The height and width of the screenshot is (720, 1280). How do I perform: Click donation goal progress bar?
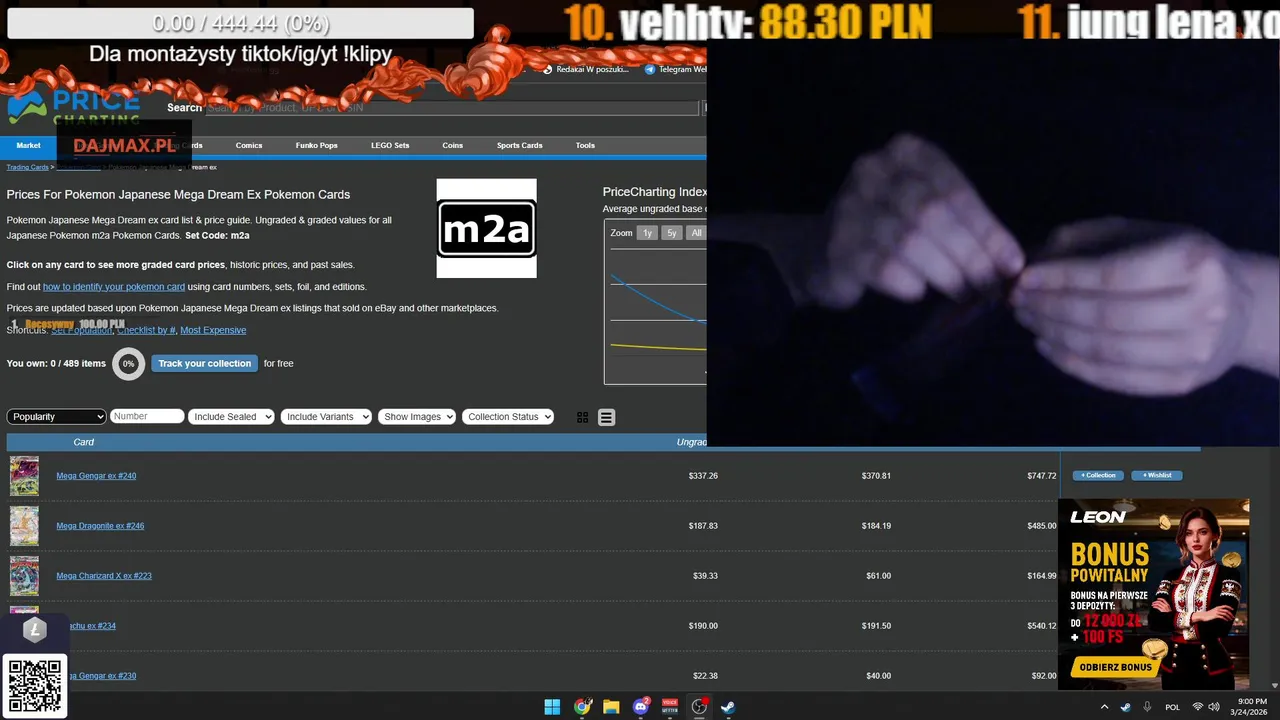[x=240, y=23]
